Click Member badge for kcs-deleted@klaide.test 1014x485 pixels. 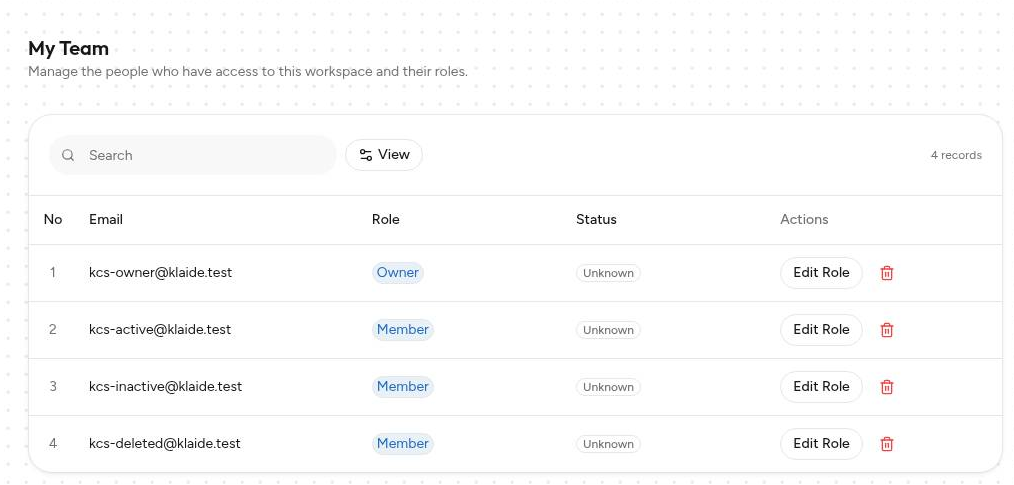(x=403, y=444)
